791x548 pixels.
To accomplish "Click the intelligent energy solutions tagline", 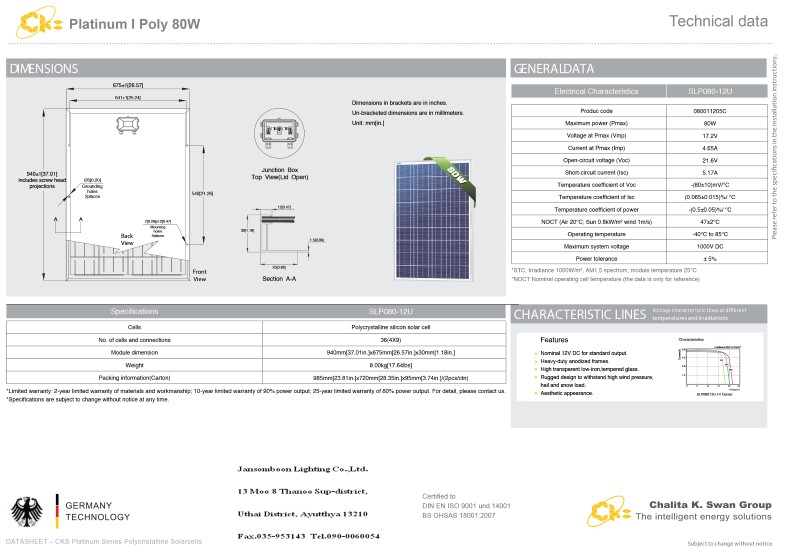I will (703, 517).
